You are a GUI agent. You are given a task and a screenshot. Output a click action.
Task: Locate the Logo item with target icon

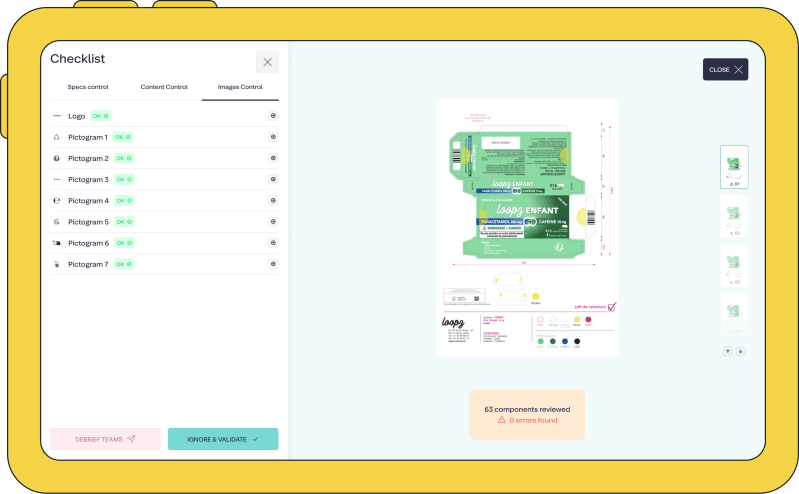pyautogui.click(x=273, y=116)
